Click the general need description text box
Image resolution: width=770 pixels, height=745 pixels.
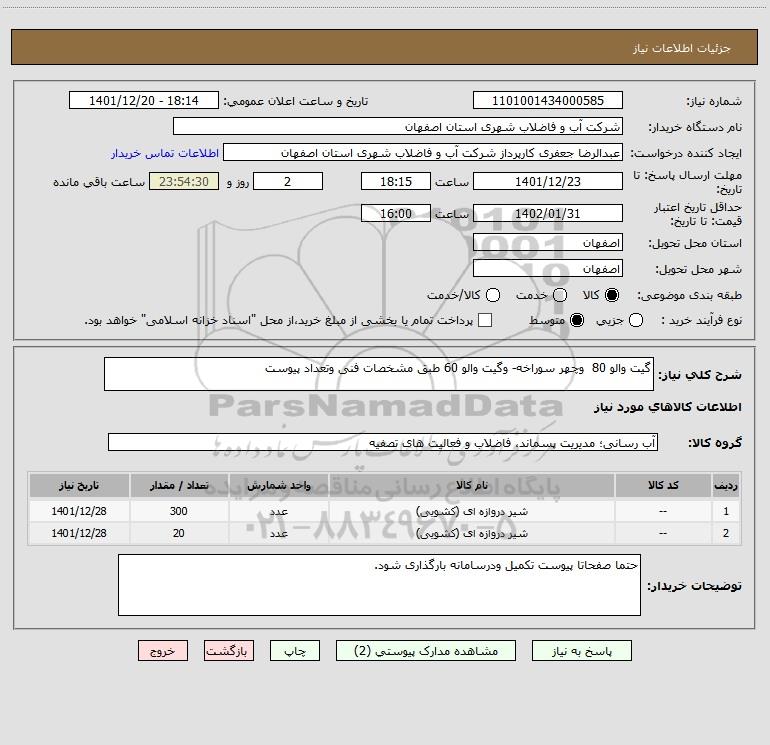tap(379, 374)
